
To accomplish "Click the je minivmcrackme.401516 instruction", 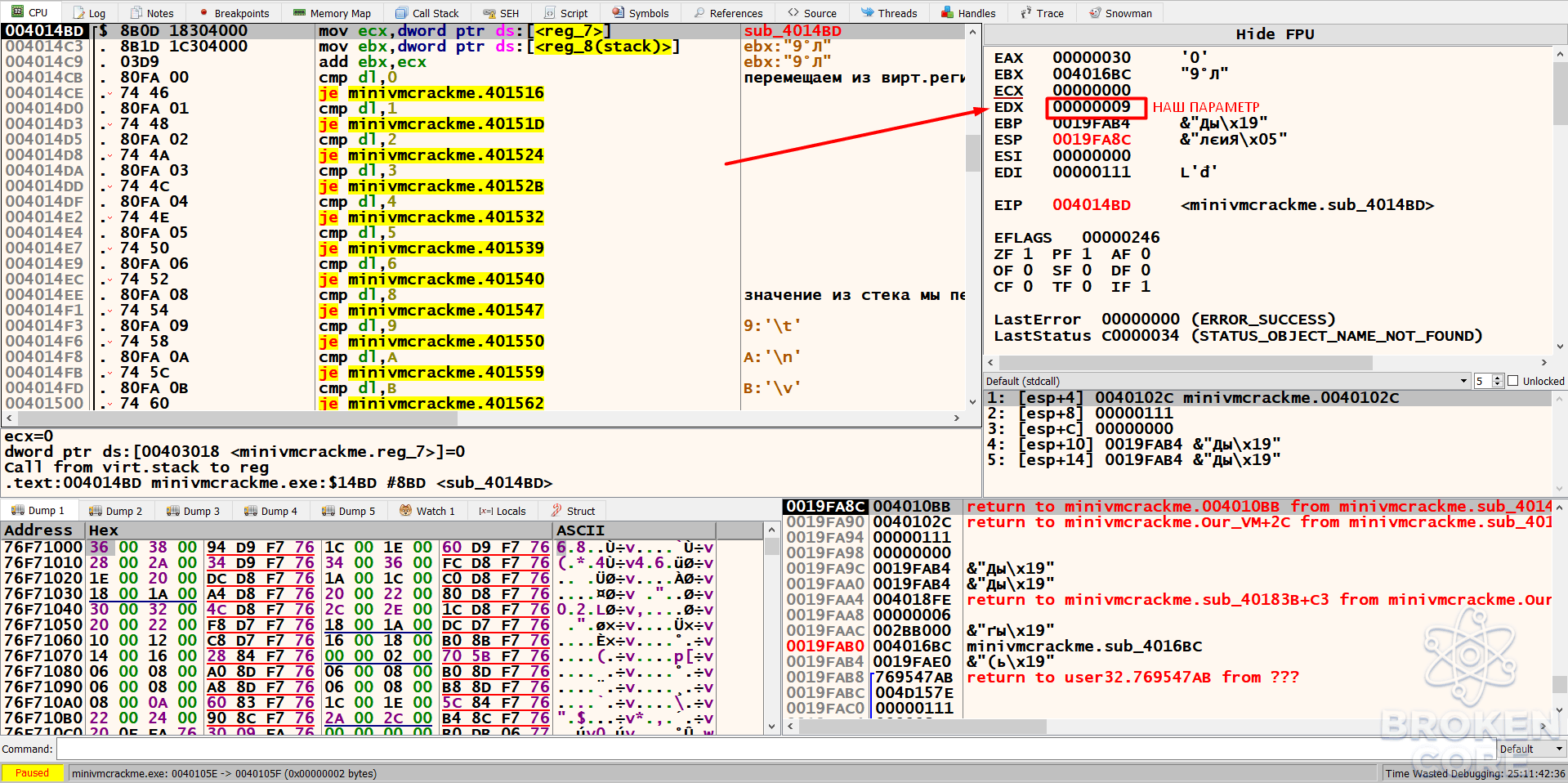I will [431, 93].
